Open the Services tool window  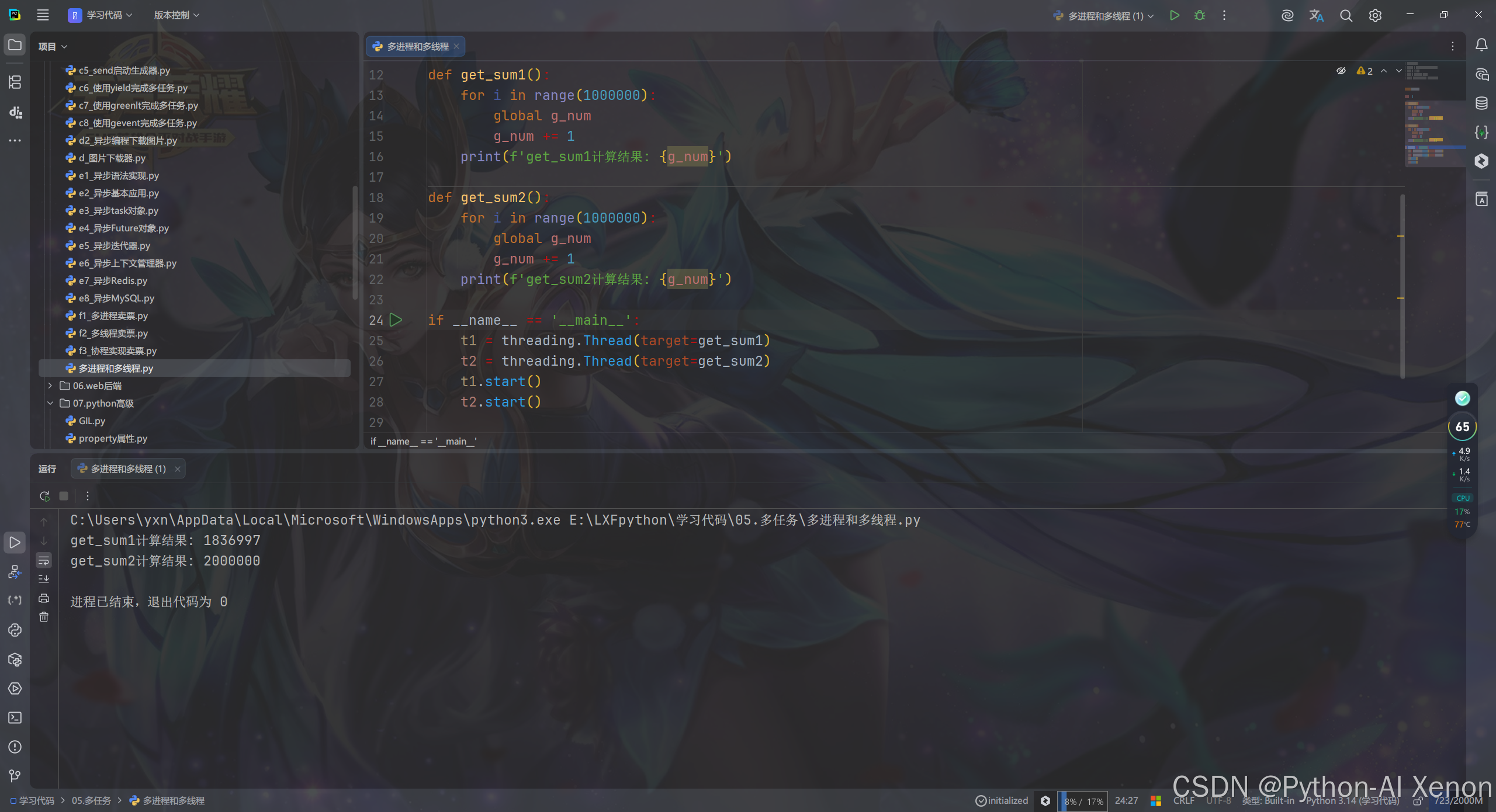(x=15, y=689)
